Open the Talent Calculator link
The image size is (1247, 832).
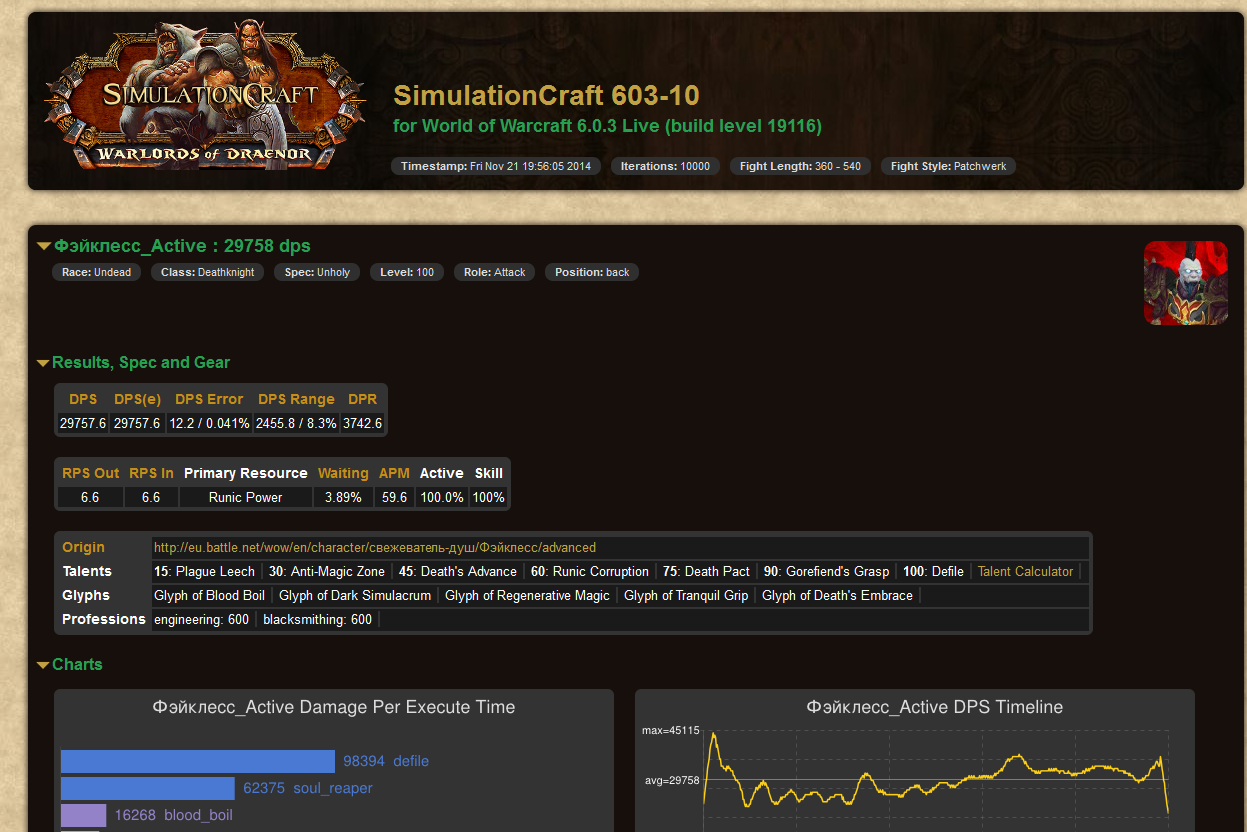(x=1025, y=572)
